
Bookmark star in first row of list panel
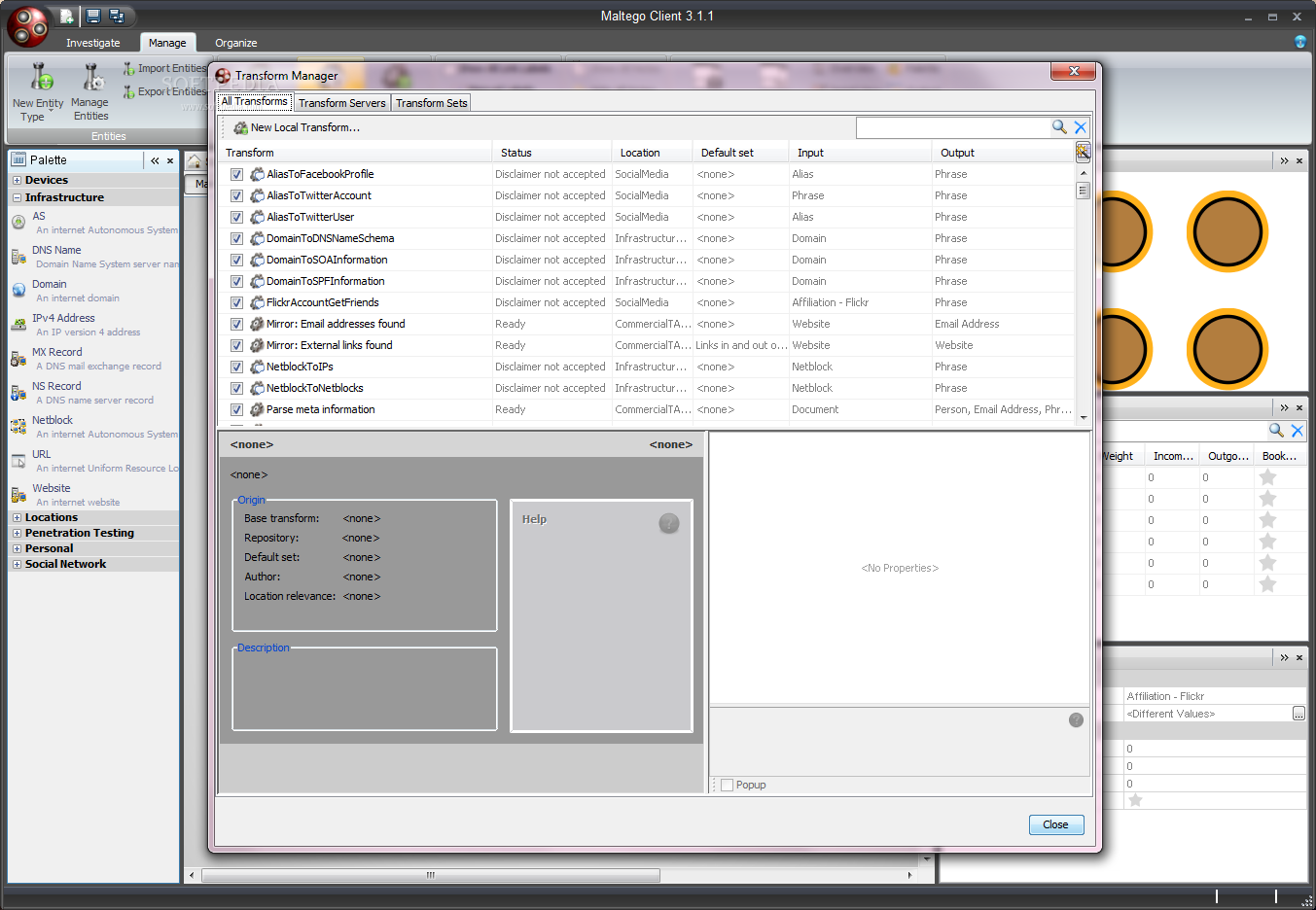1267,477
